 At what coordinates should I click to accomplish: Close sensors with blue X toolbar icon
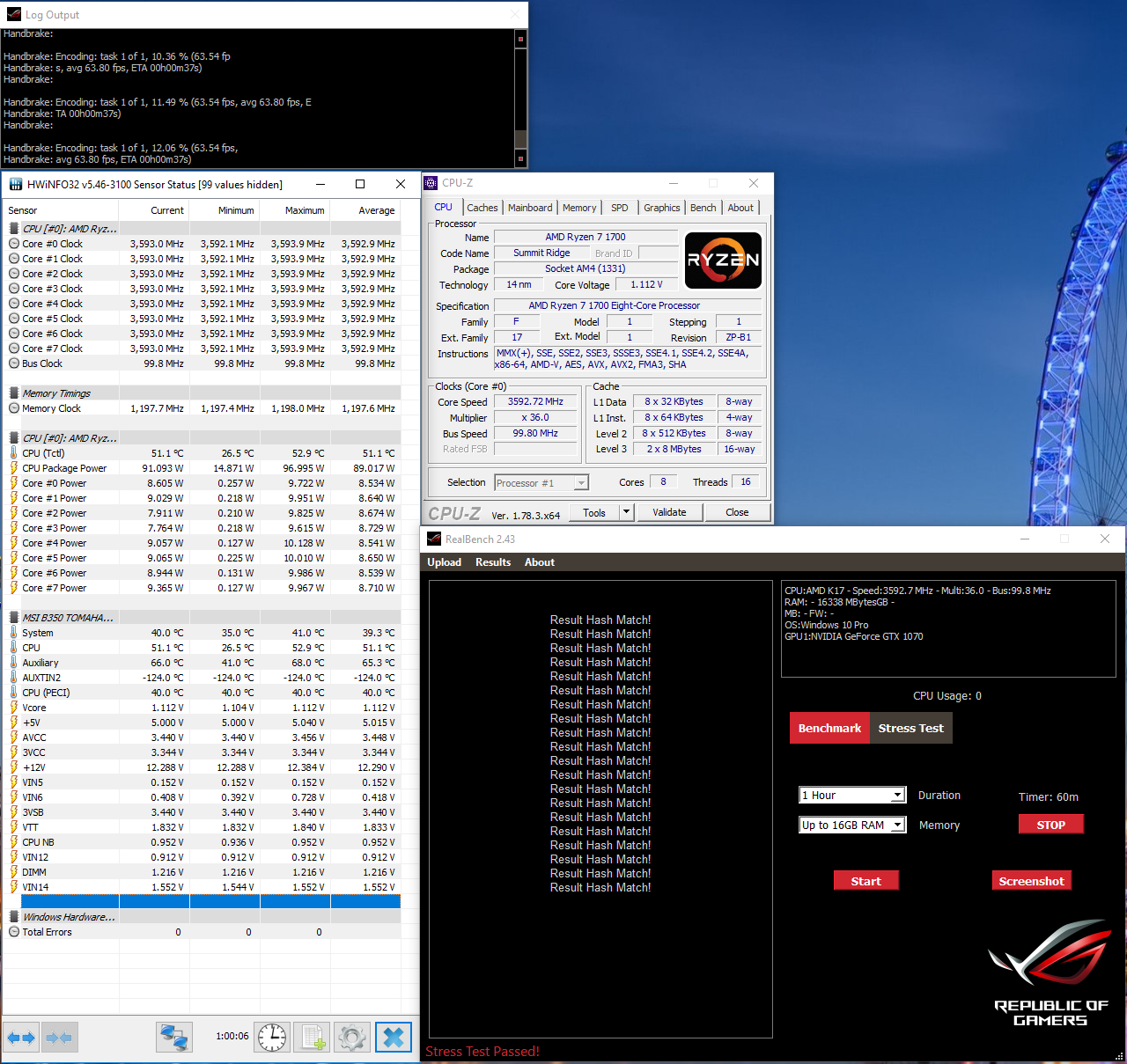394,1038
